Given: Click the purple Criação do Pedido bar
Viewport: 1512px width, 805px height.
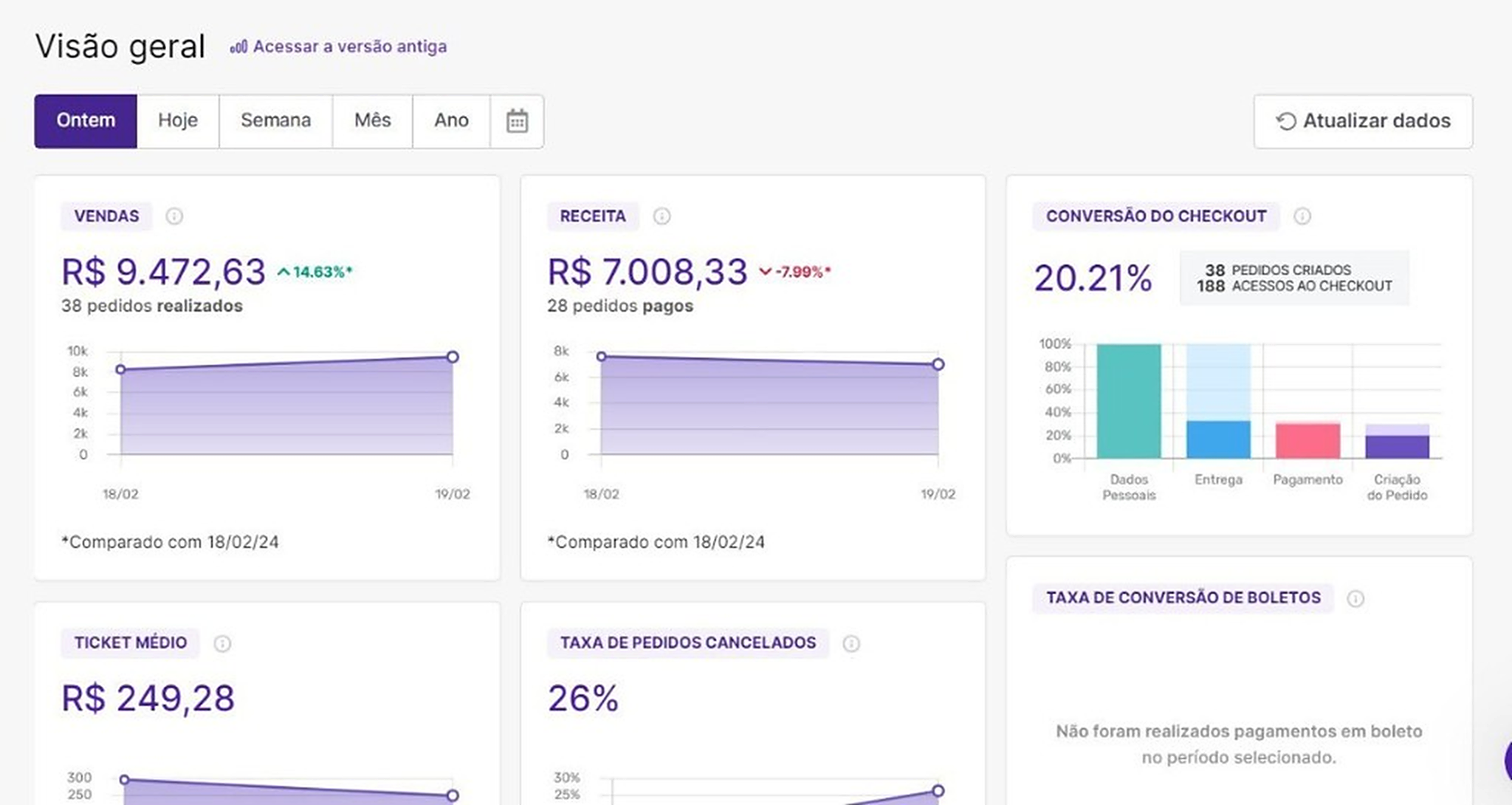Looking at the screenshot, I should pyautogui.click(x=1397, y=447).
